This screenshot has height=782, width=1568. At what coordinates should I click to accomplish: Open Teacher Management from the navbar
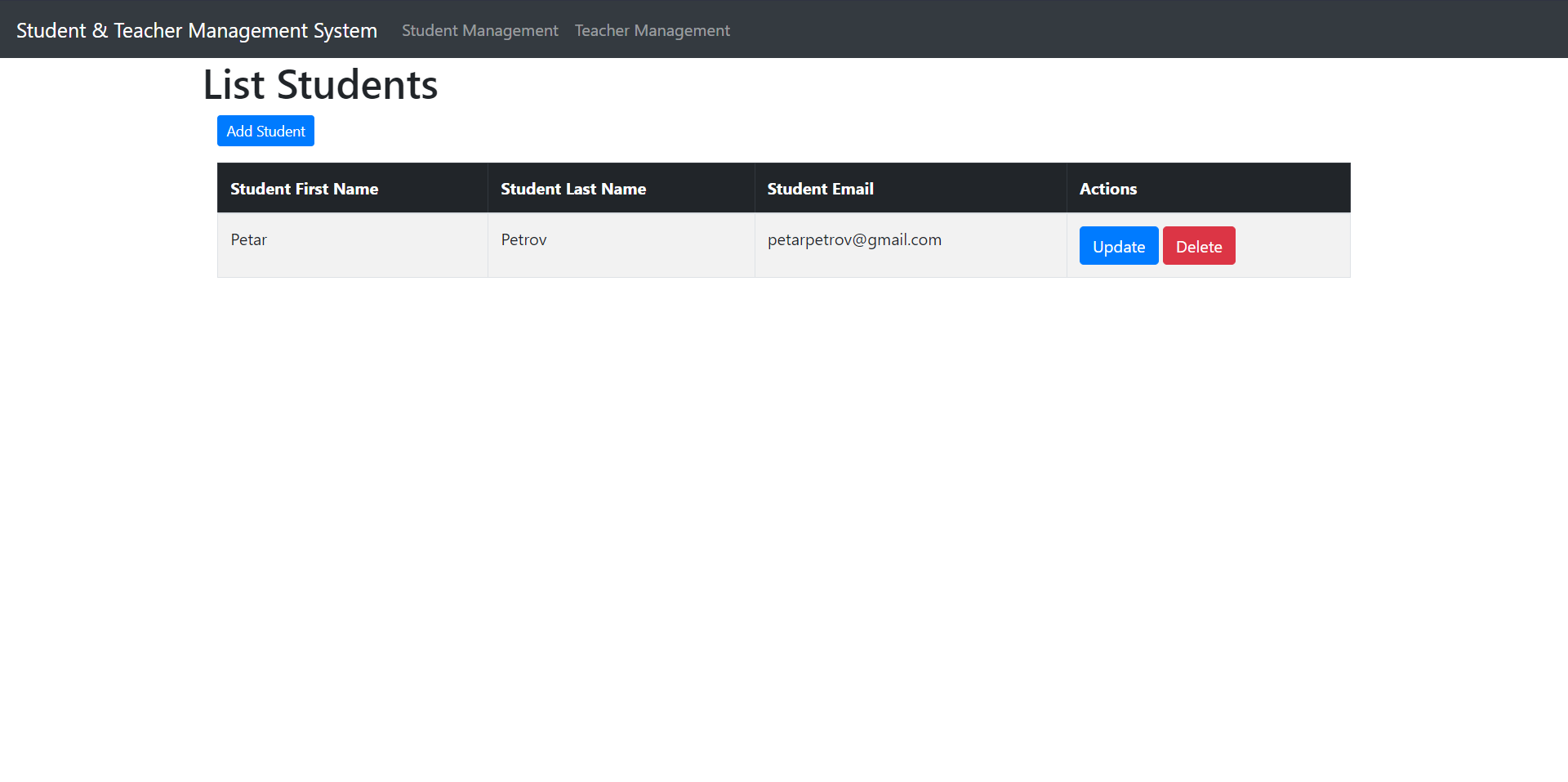click(x=652, y=30)
